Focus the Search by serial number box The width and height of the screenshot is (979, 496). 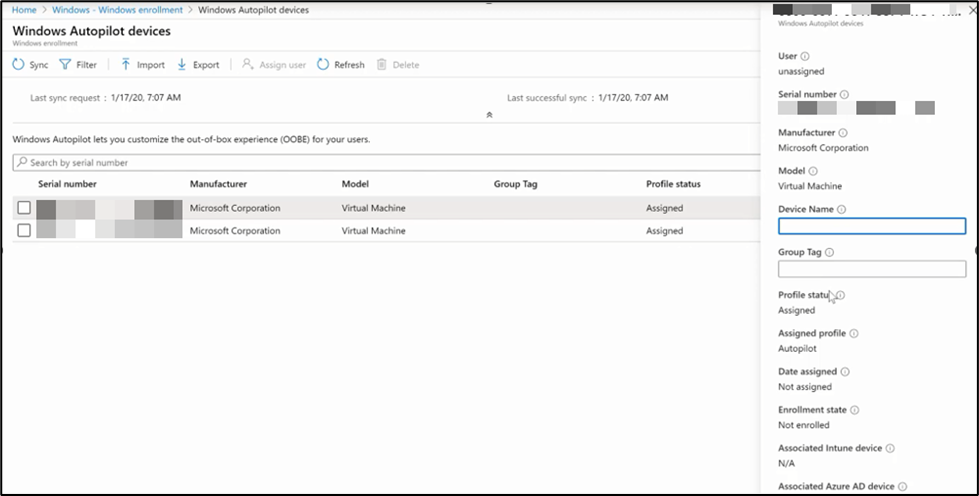click(386, 162)
